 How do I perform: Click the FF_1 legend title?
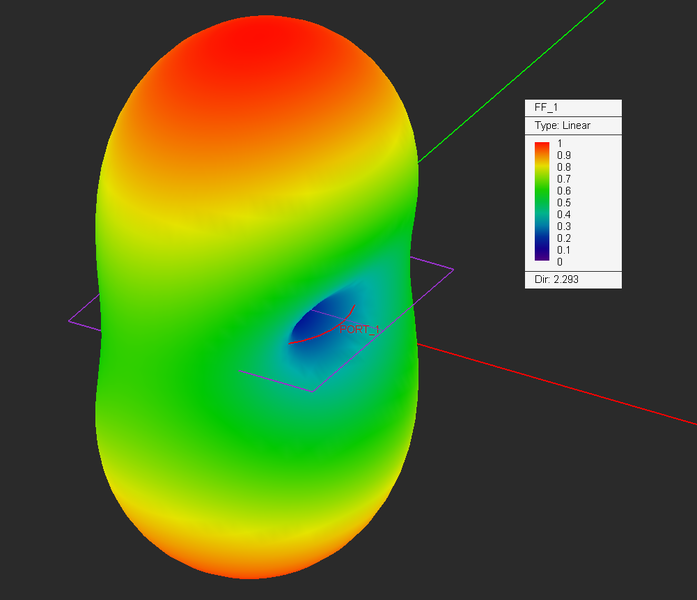pos(547,109)
